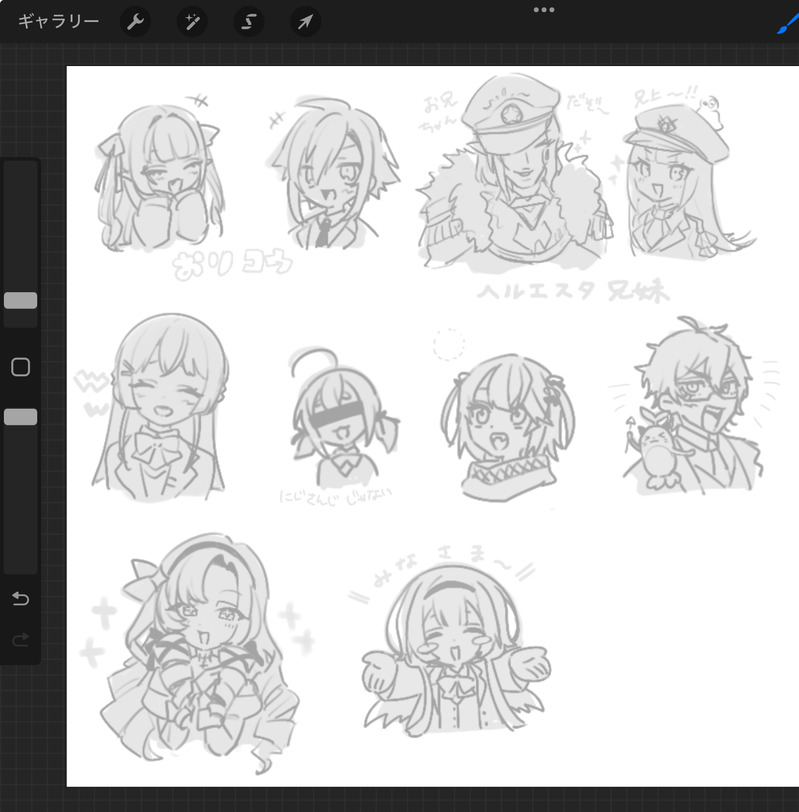Return to the ギャラリー gallery
Viewport: 799px width, 812px height.
pyautogui.click(x=59, y=21)
